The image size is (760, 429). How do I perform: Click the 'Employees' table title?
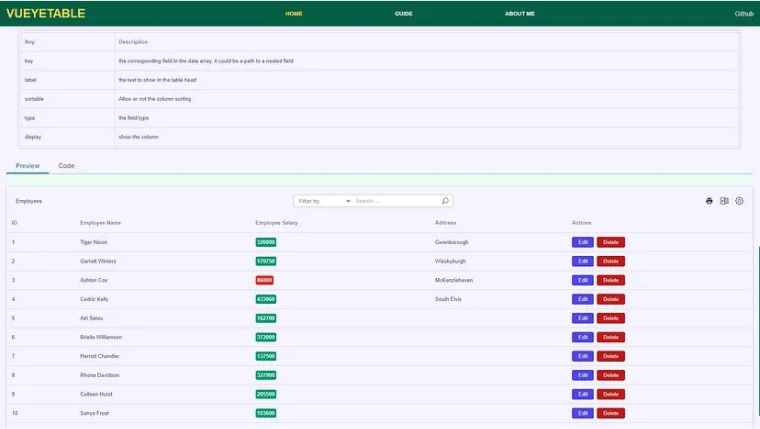point(29,201)
